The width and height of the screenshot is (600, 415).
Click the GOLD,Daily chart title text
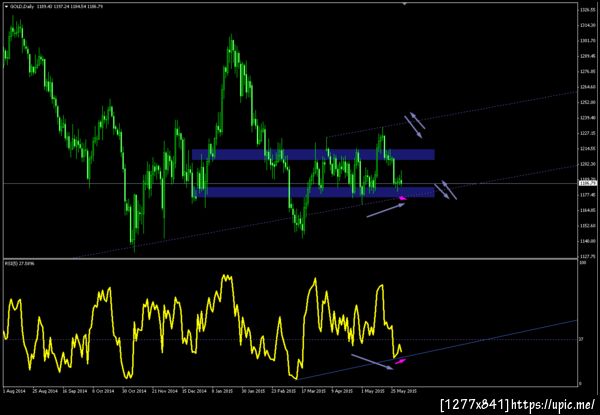(x=21, y=7)
